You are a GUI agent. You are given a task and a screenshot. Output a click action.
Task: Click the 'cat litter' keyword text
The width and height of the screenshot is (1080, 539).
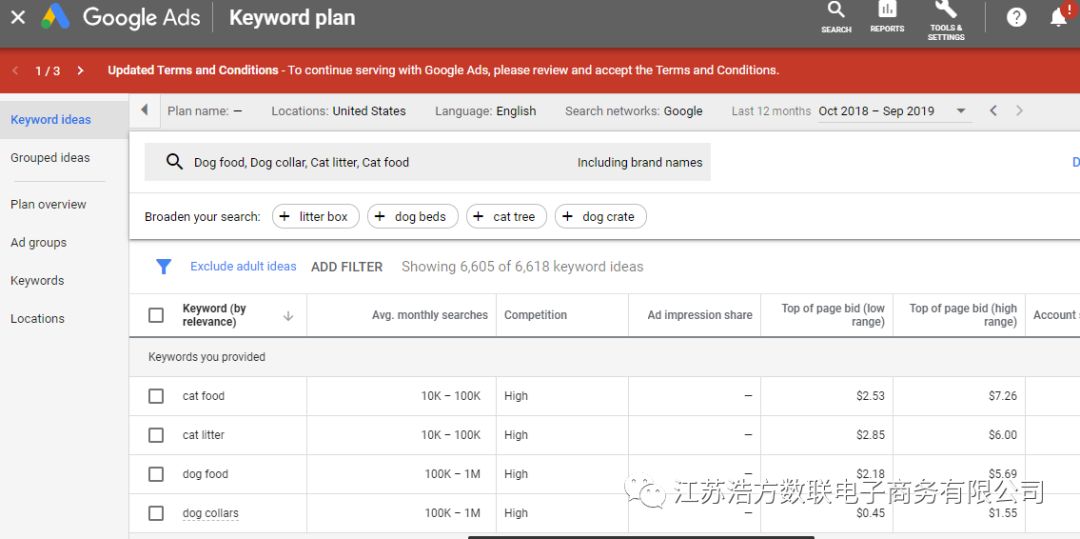click(203, 435)
